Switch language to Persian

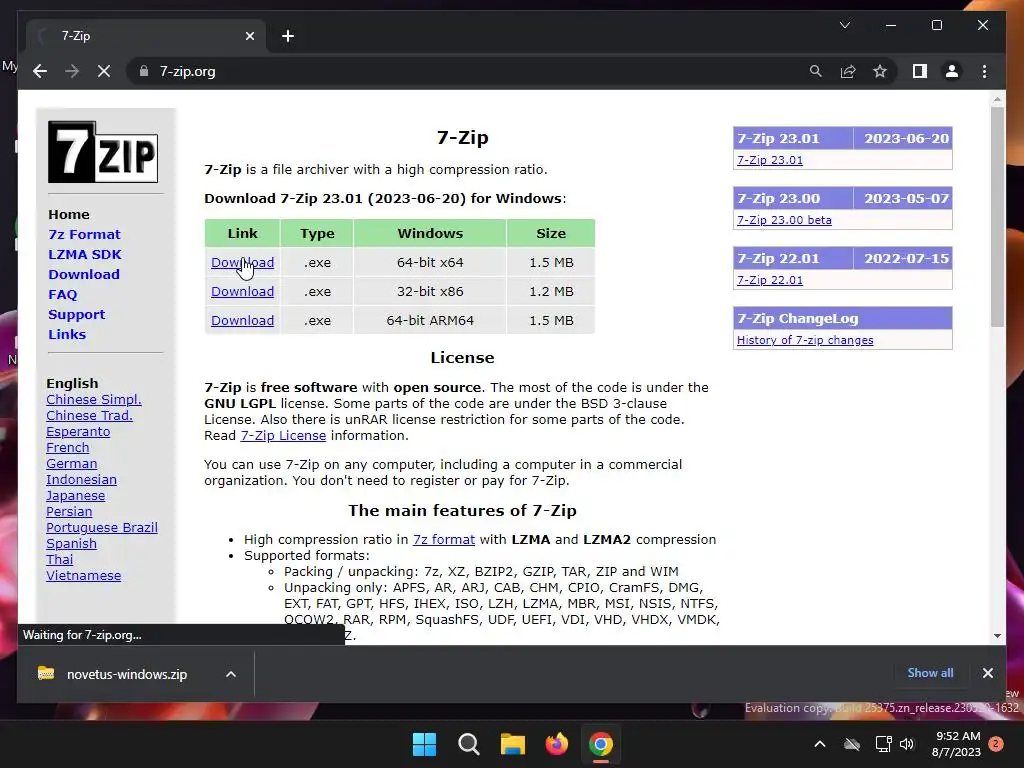click(x=69, y=511)
